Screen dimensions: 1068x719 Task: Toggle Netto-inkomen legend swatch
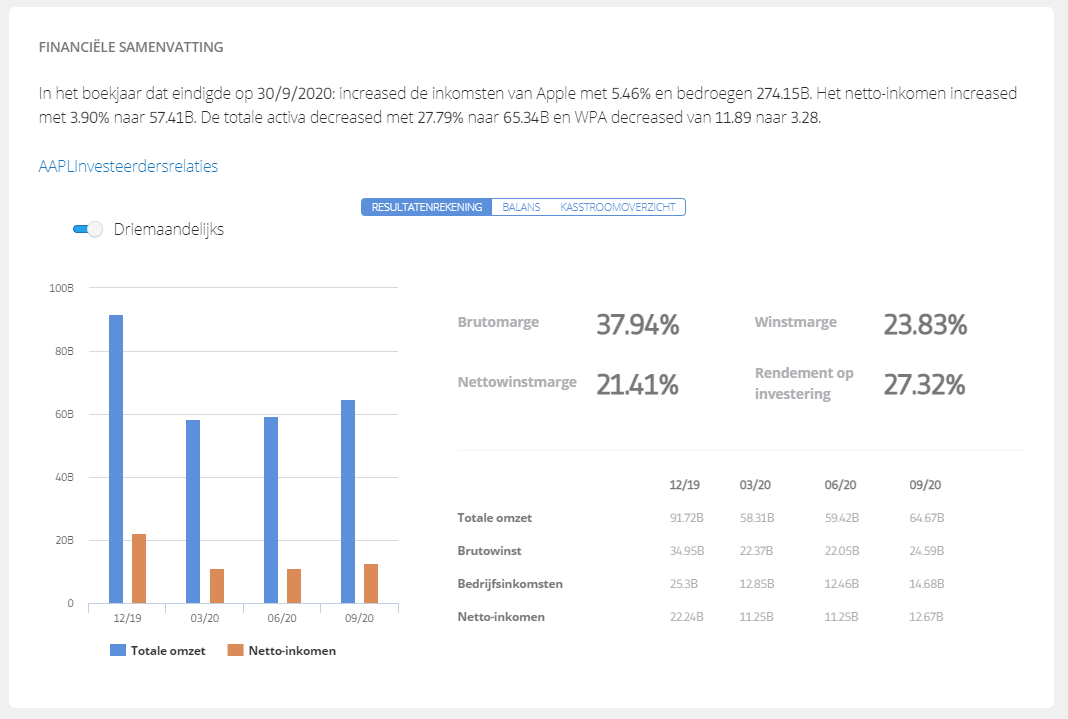pos(236,650)
